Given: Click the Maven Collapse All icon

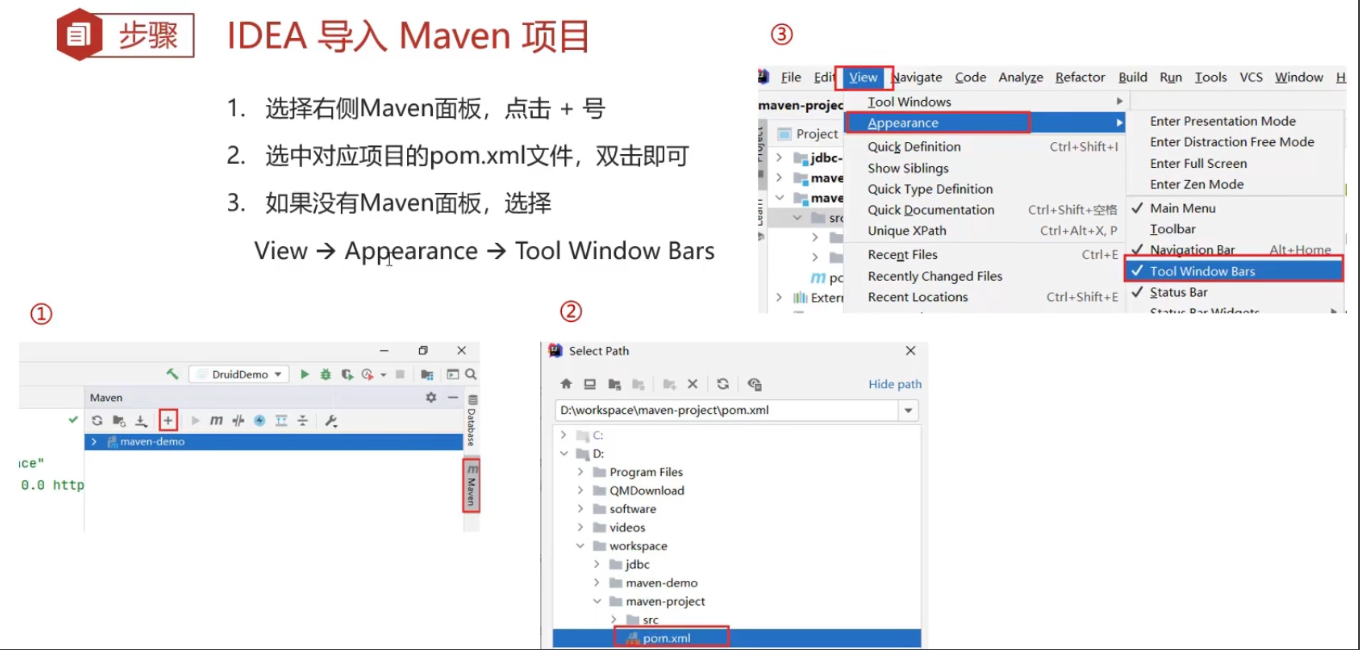Looking at the screenshot, I should tap(302, 421).
